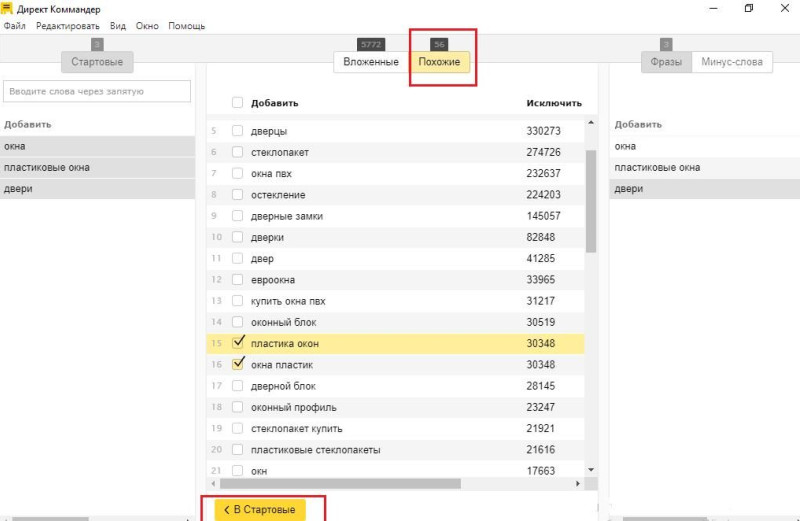This screenshot has width=800, height=521.
Task: Select двери in the start words list
Action: tap(97, 189)
